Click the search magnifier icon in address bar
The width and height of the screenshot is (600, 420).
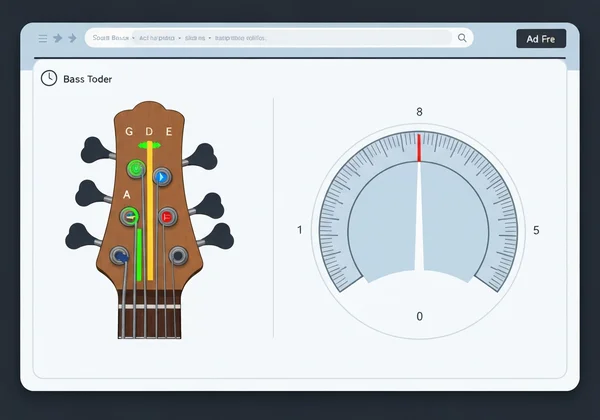(462, 38)
